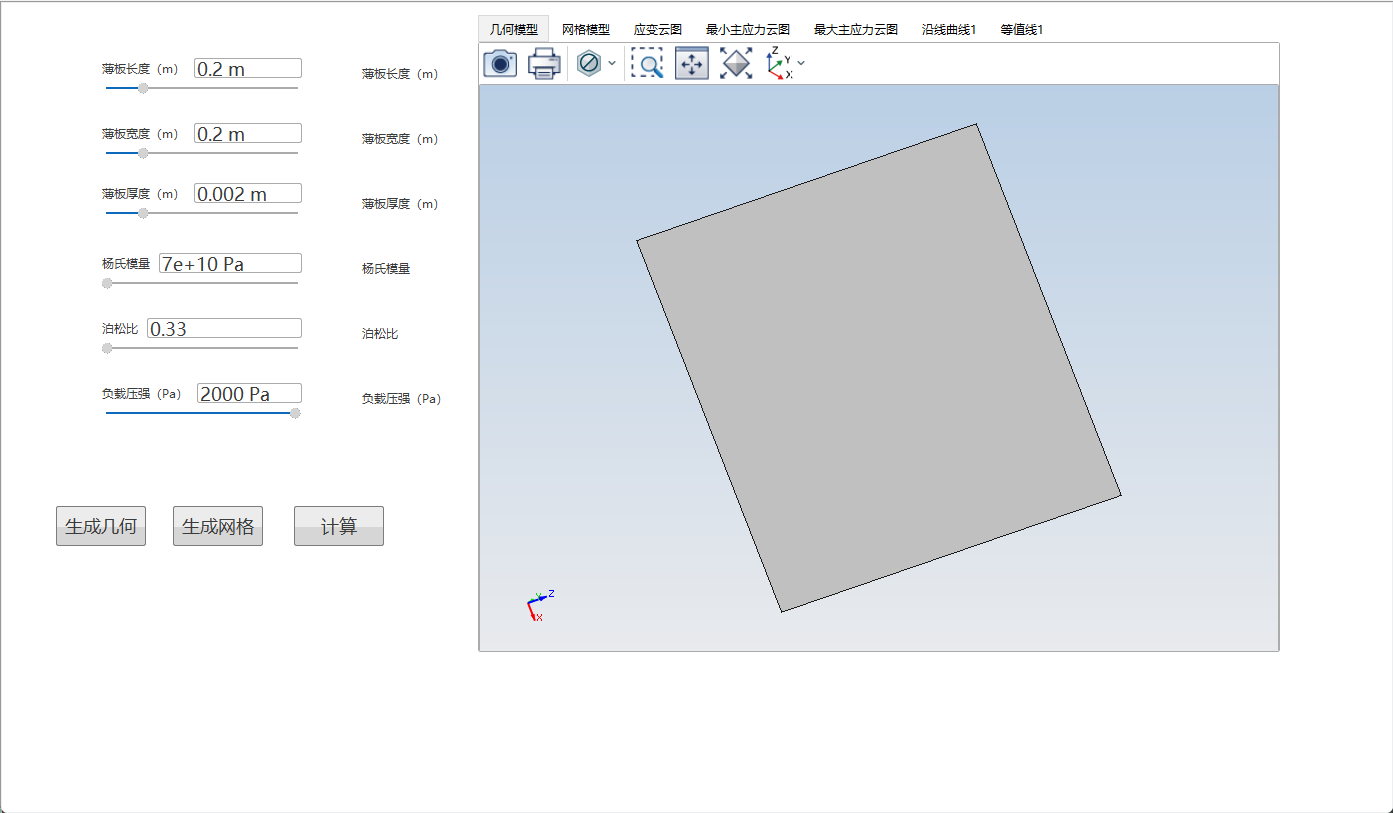Click the 负载压强 slider handle
The image size is (1393, 813).
[x=295, y=413]
